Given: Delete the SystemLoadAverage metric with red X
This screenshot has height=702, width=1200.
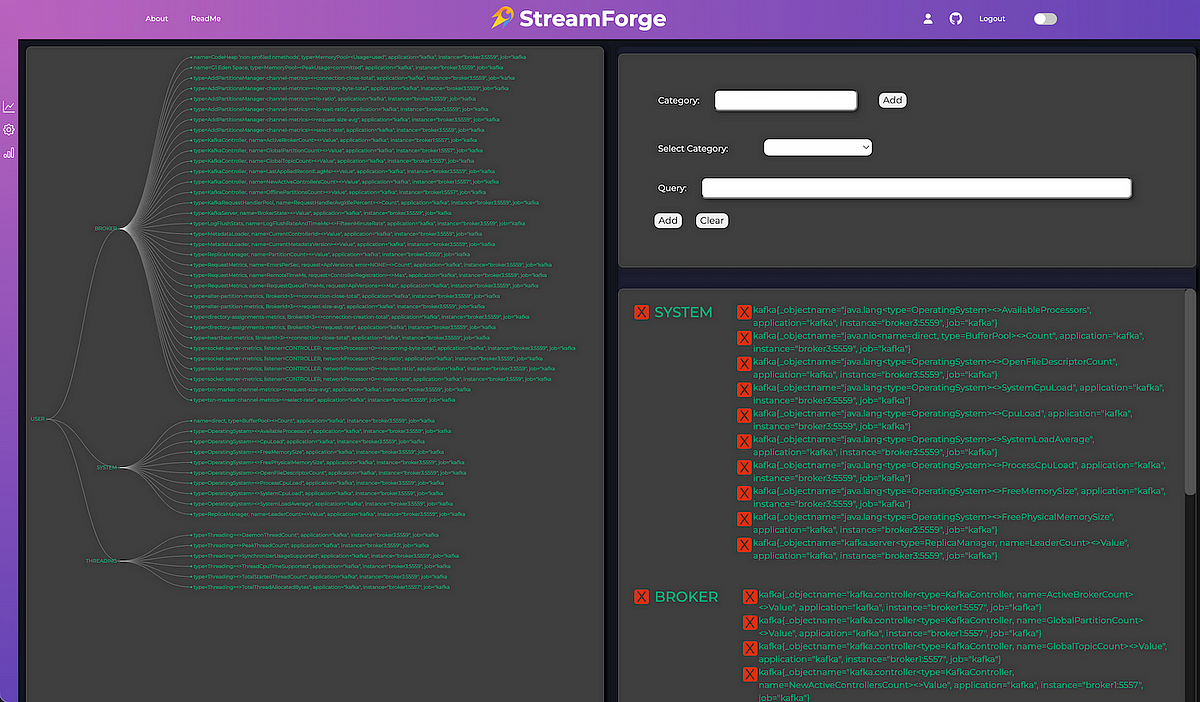Looking at the screenshot, I should coord(744,442).
